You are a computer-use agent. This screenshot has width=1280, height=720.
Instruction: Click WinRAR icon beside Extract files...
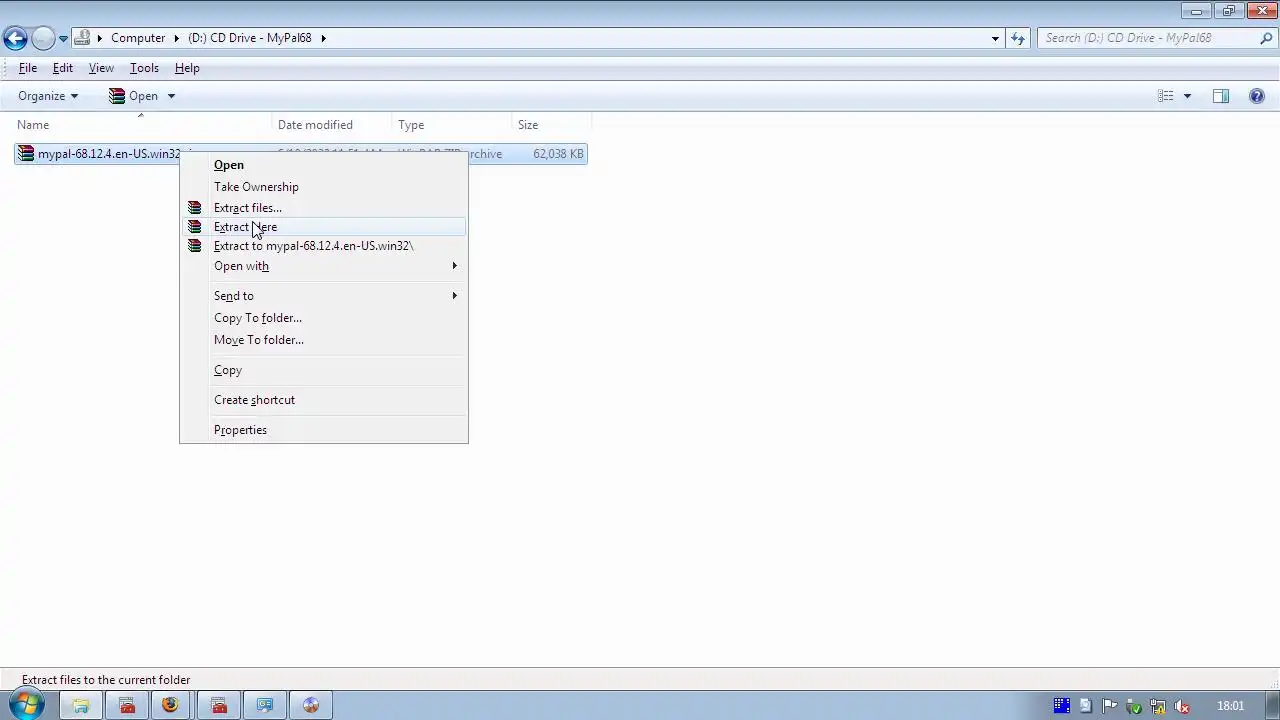[195, 208]
